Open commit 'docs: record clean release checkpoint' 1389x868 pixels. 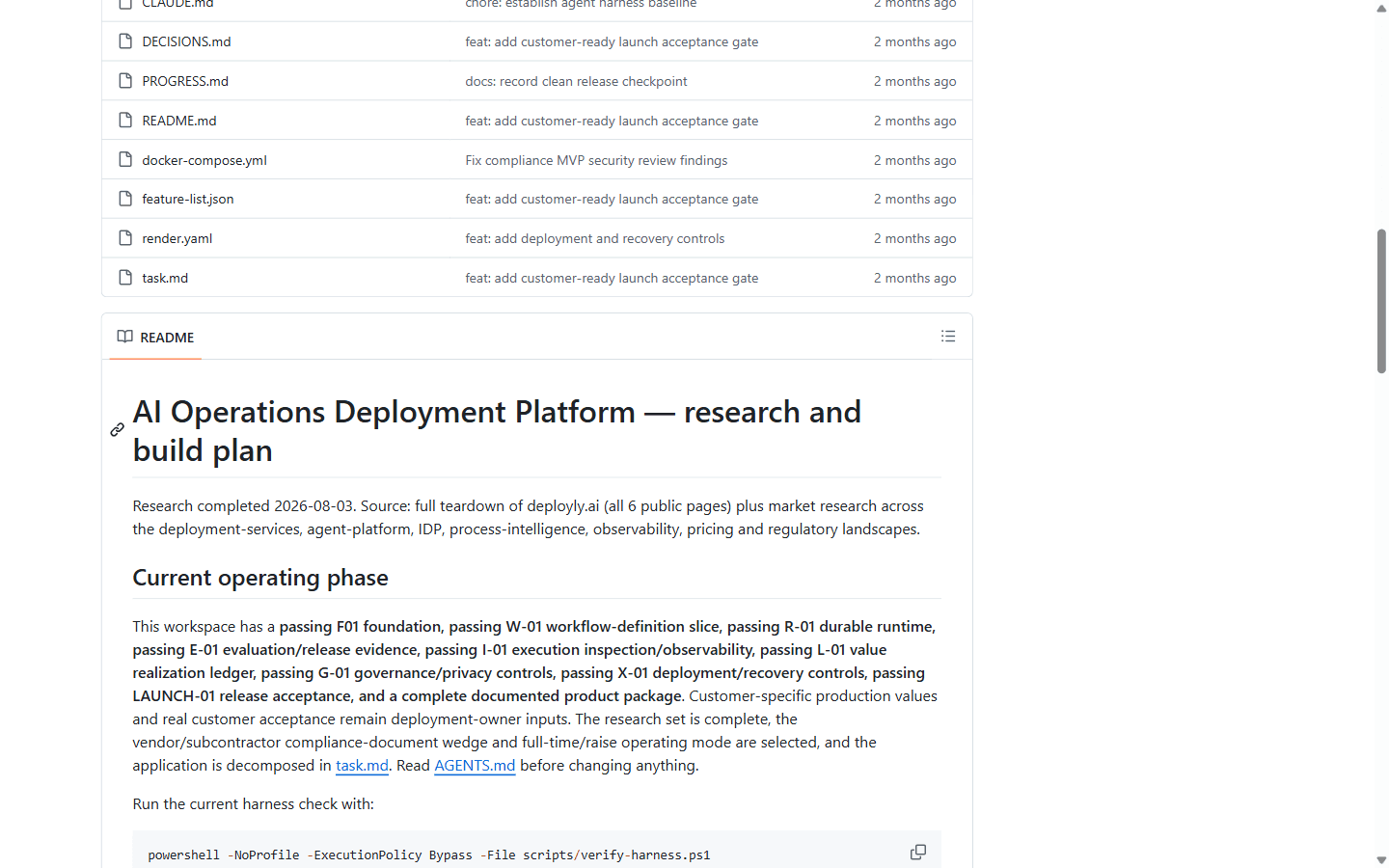pyautogui.click(x=576, y=81)
